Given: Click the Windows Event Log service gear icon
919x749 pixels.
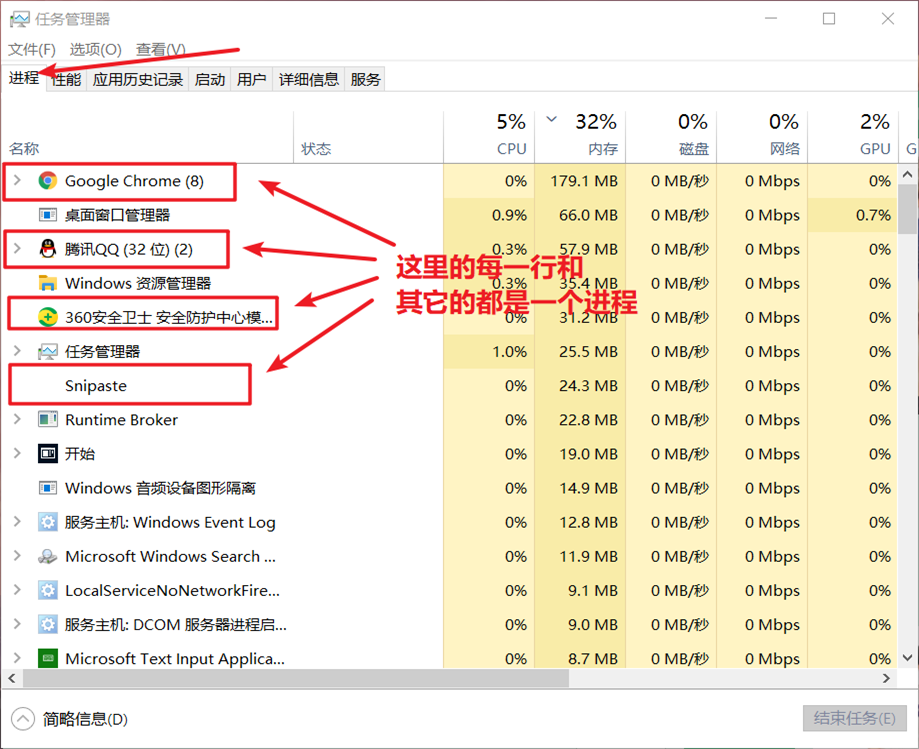Looking at the screenshot, I should pos(47,522).
